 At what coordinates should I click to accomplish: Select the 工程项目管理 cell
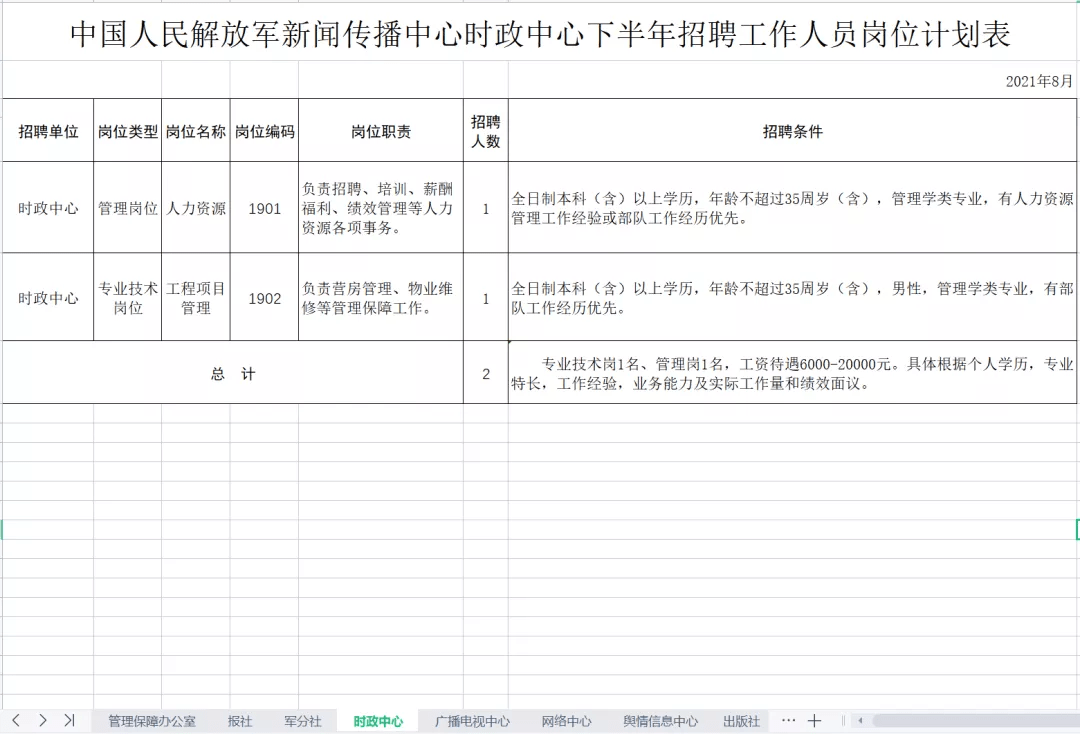coord(196,297)
